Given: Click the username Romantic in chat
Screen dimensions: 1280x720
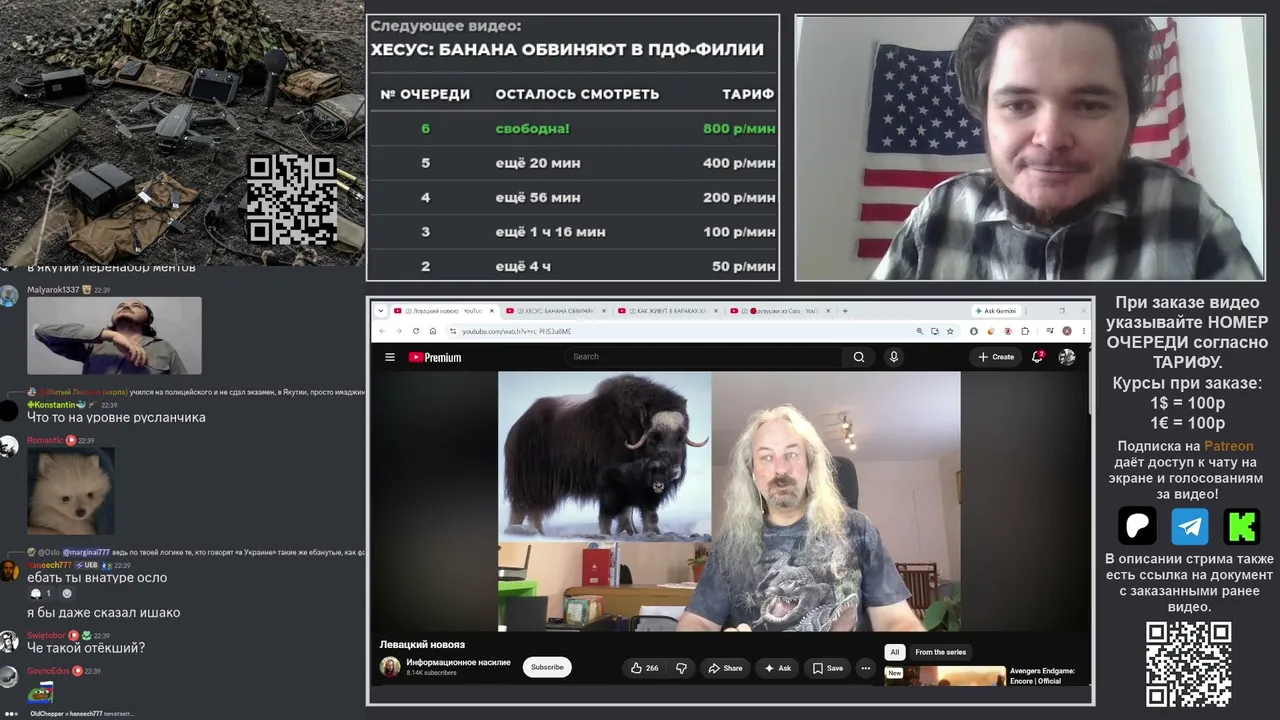Looking at the screenshot, I should [x=45, y=440].
